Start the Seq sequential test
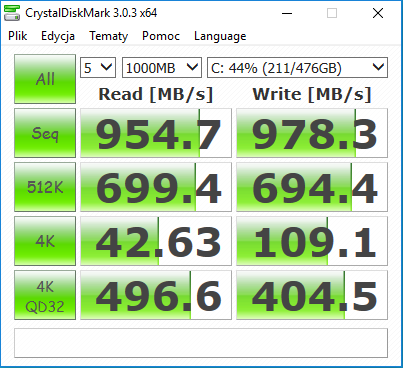 tap(45, 133)
